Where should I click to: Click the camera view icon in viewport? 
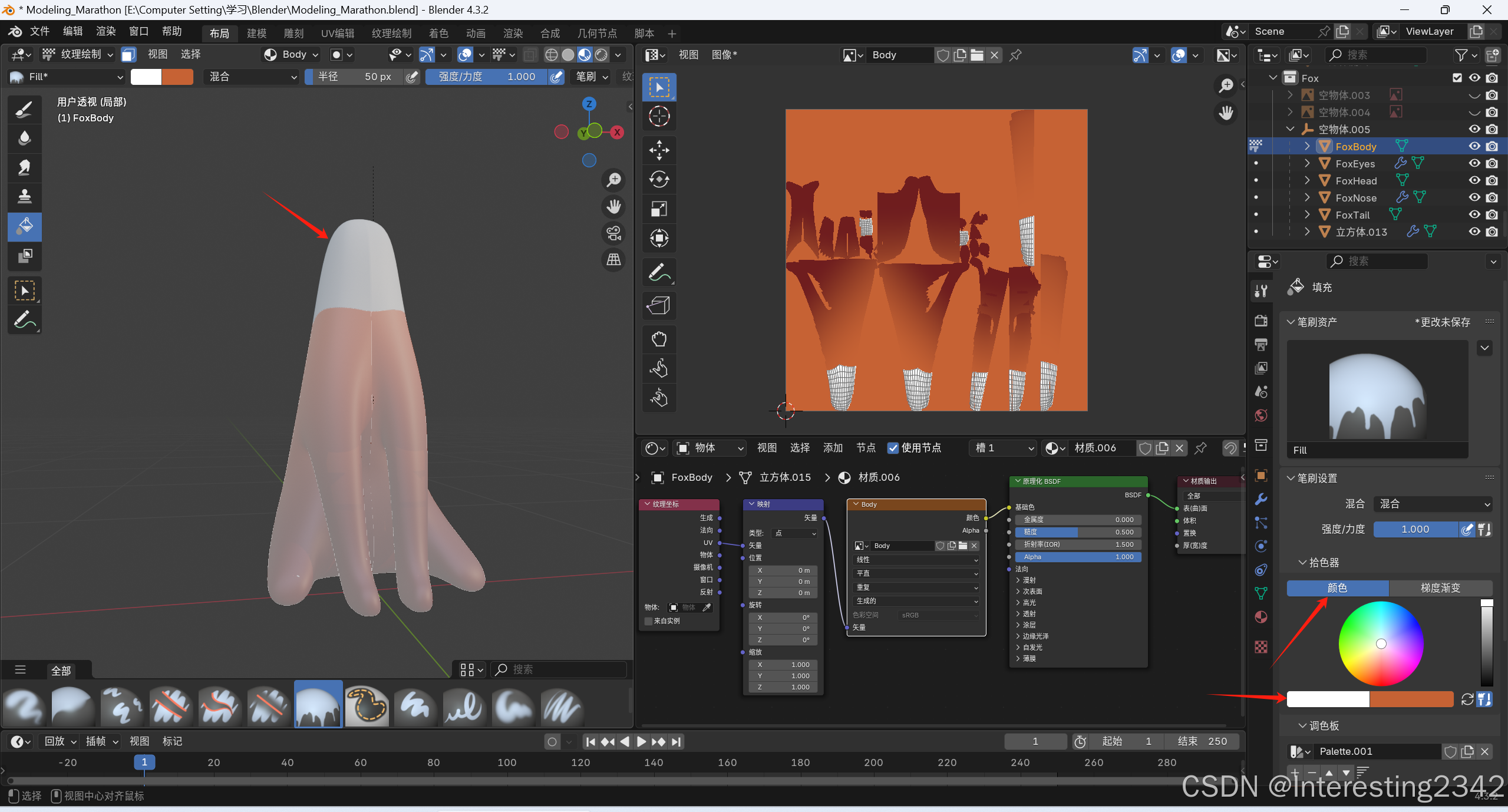pos(613,233)
